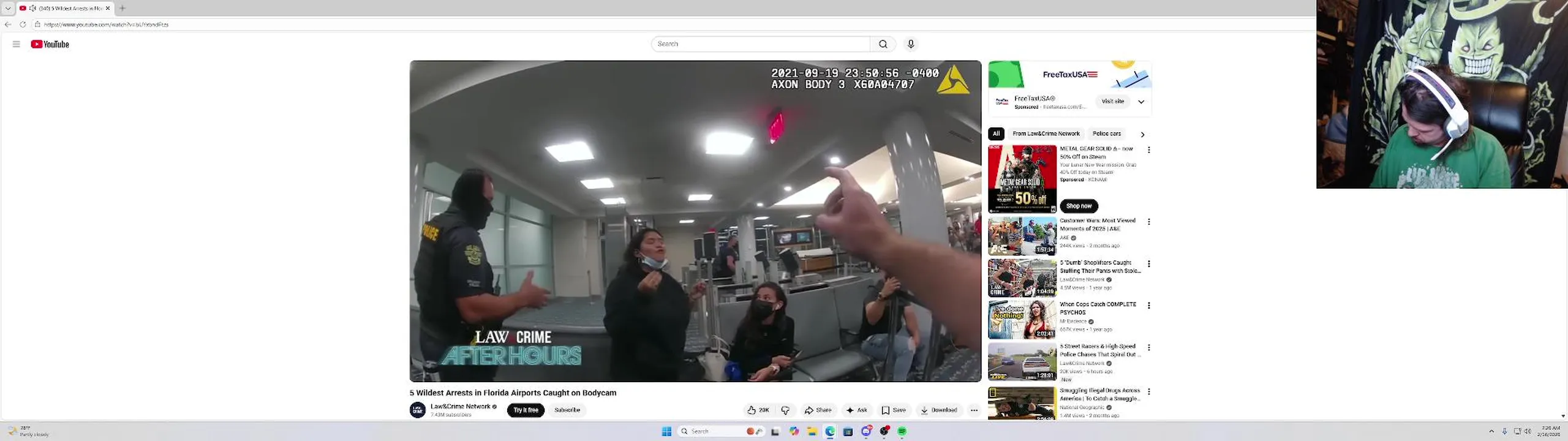Save the video to a playlist

pos(894,410)
